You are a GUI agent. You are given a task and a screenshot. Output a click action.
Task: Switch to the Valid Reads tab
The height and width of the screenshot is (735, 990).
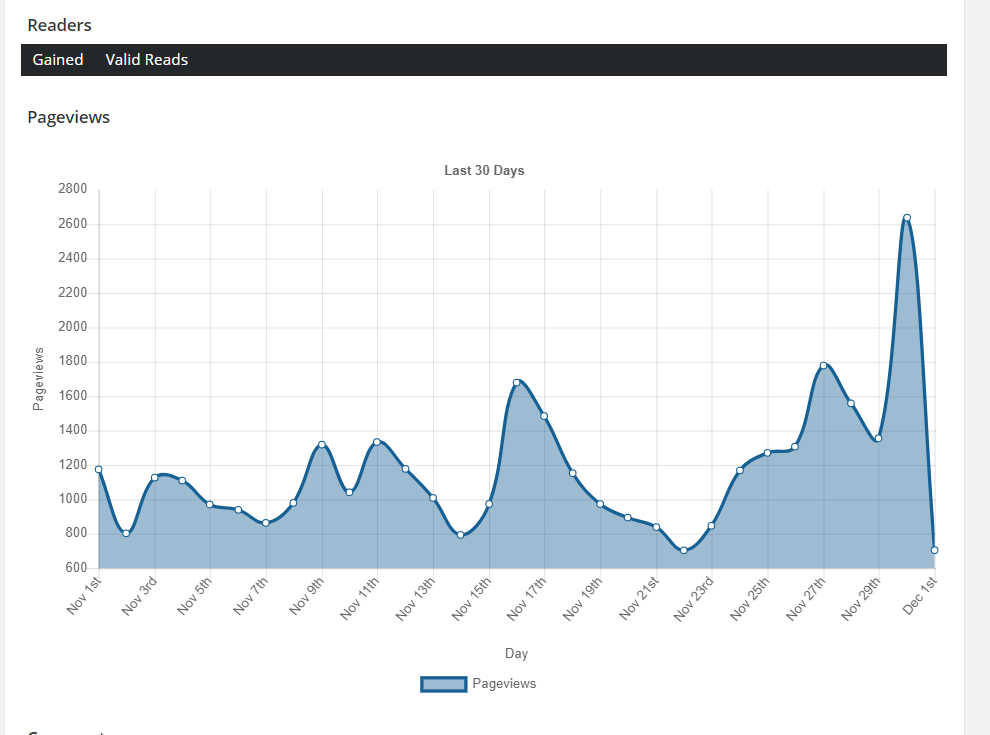pyautogui.click(x=147, y=60)
